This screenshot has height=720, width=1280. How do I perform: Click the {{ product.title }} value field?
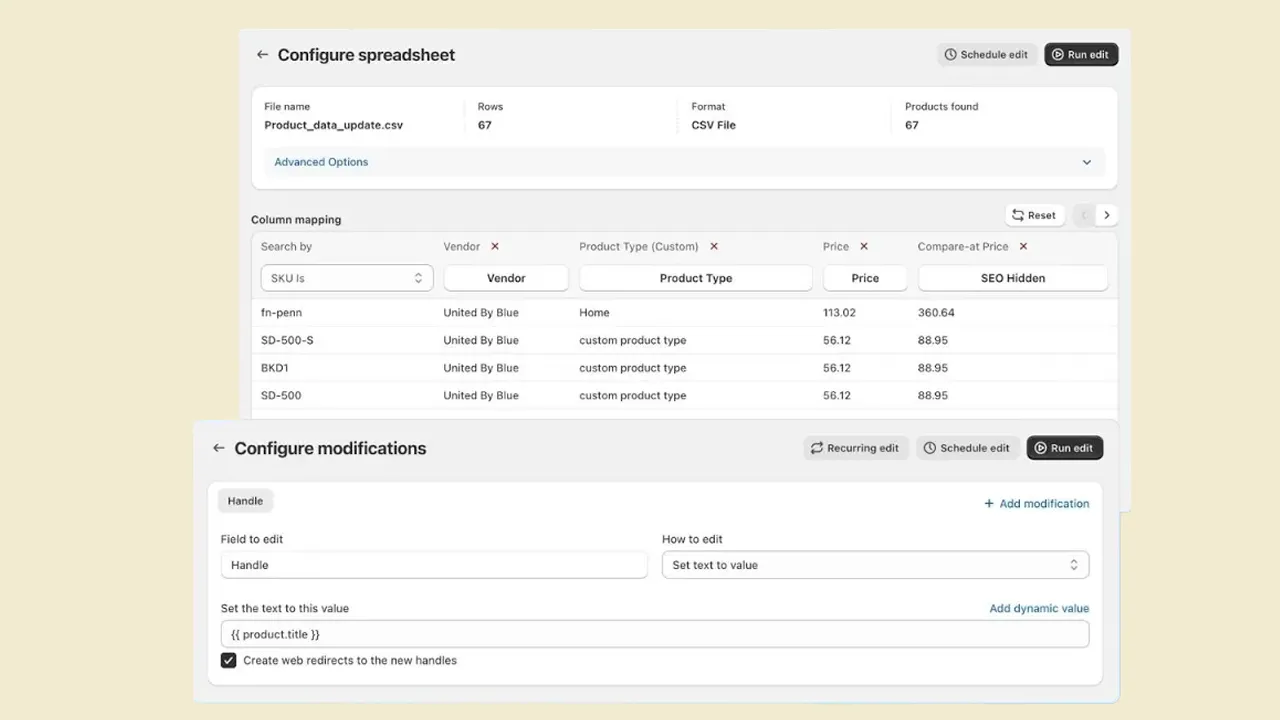655,634
